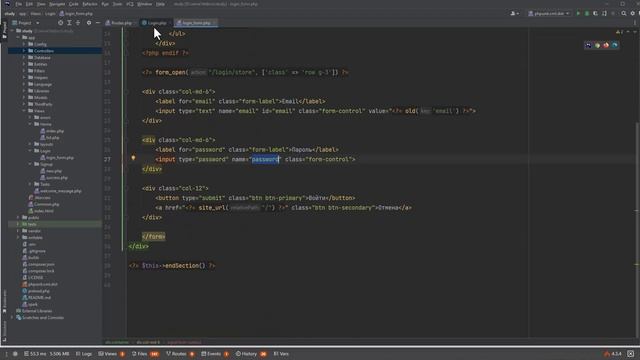Start debugging with the bug icon
Screen dimensions: 640x360
[x=587, y=13]
